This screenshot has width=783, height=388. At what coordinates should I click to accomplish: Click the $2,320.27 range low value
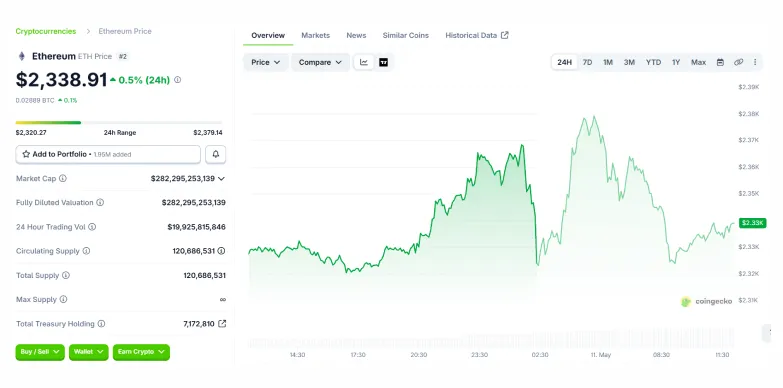30,133
